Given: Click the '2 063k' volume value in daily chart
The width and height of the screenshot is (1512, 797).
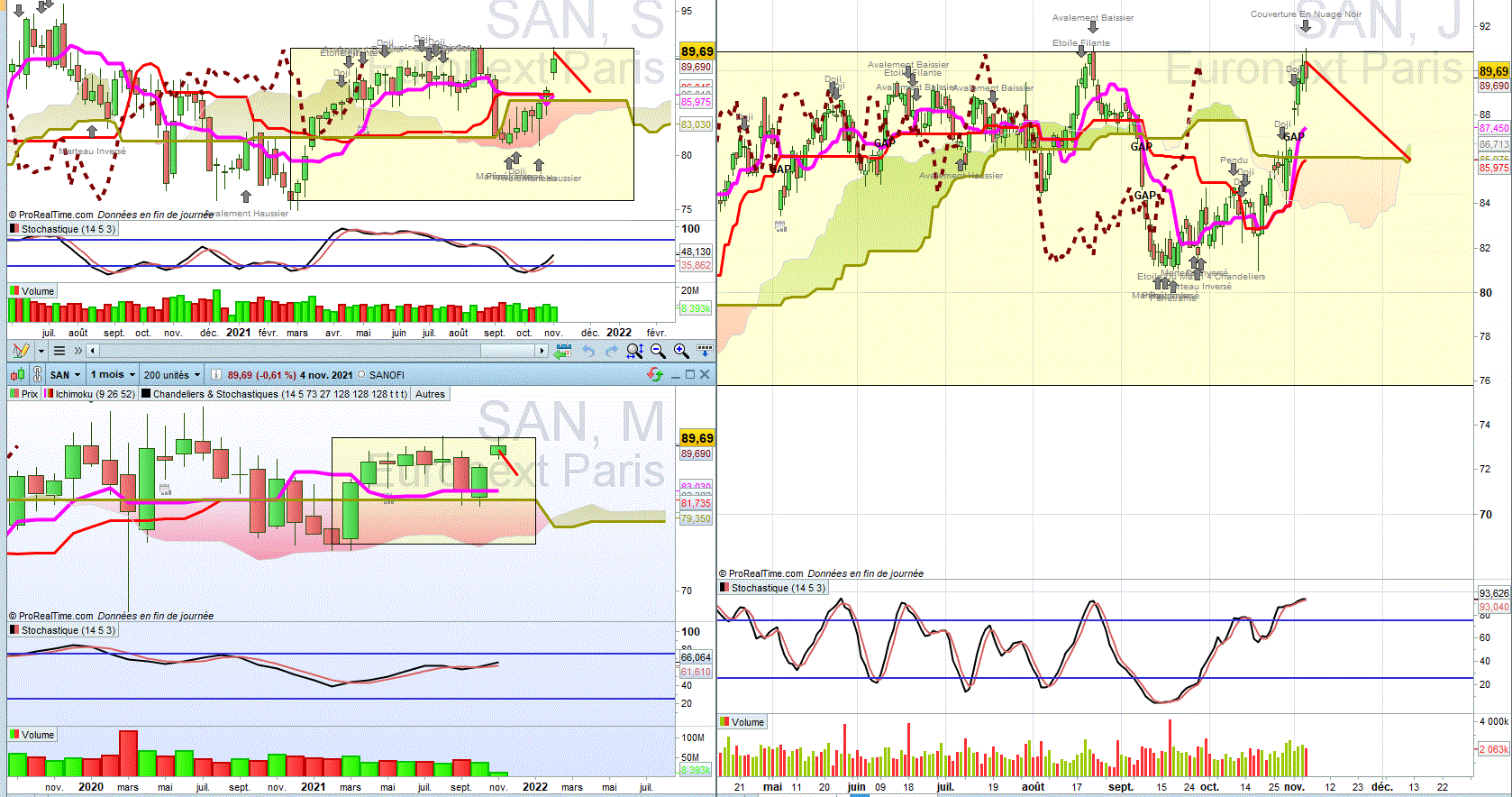Looking at the screenshot, I should pyautogui.click(x=1494, y=749).
